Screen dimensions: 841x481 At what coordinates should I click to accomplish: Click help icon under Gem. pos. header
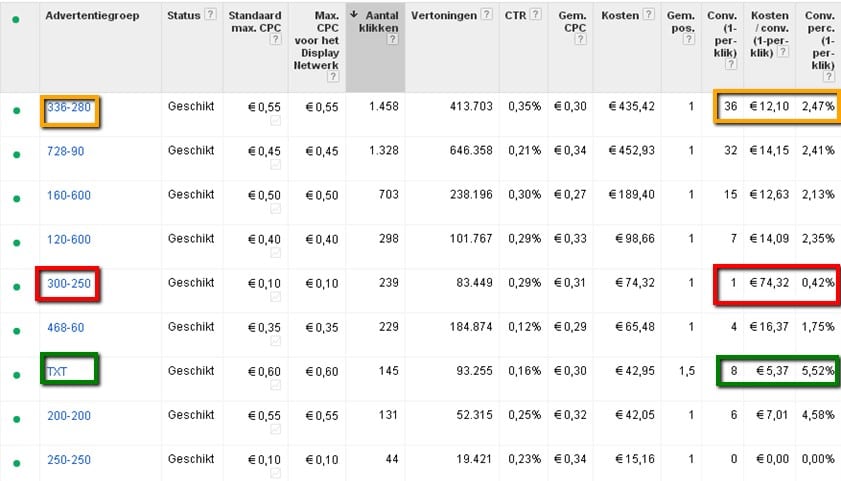[x=689, y=39]
